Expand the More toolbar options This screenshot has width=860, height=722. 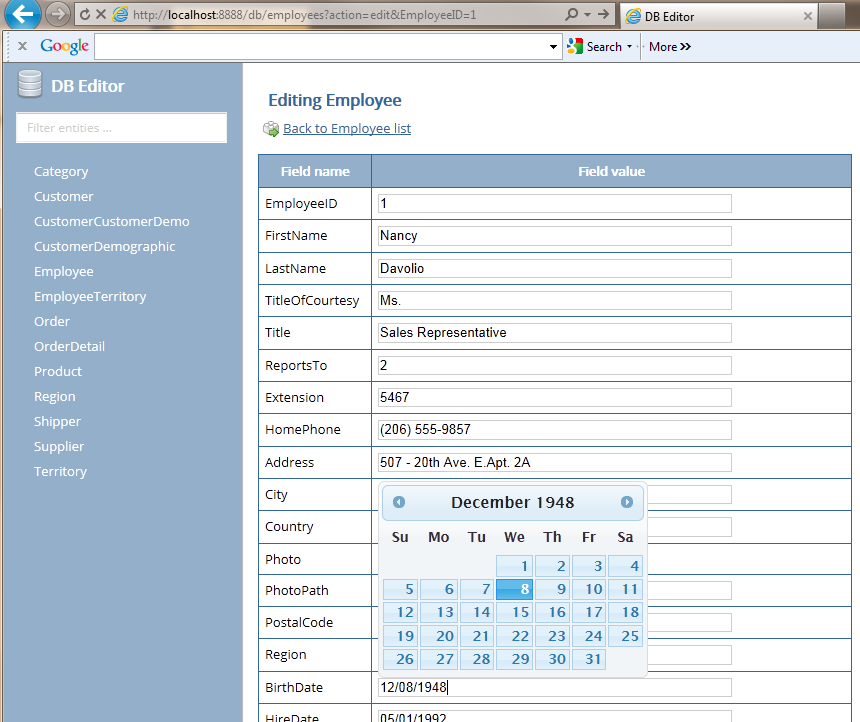click(x=669, y=46)
